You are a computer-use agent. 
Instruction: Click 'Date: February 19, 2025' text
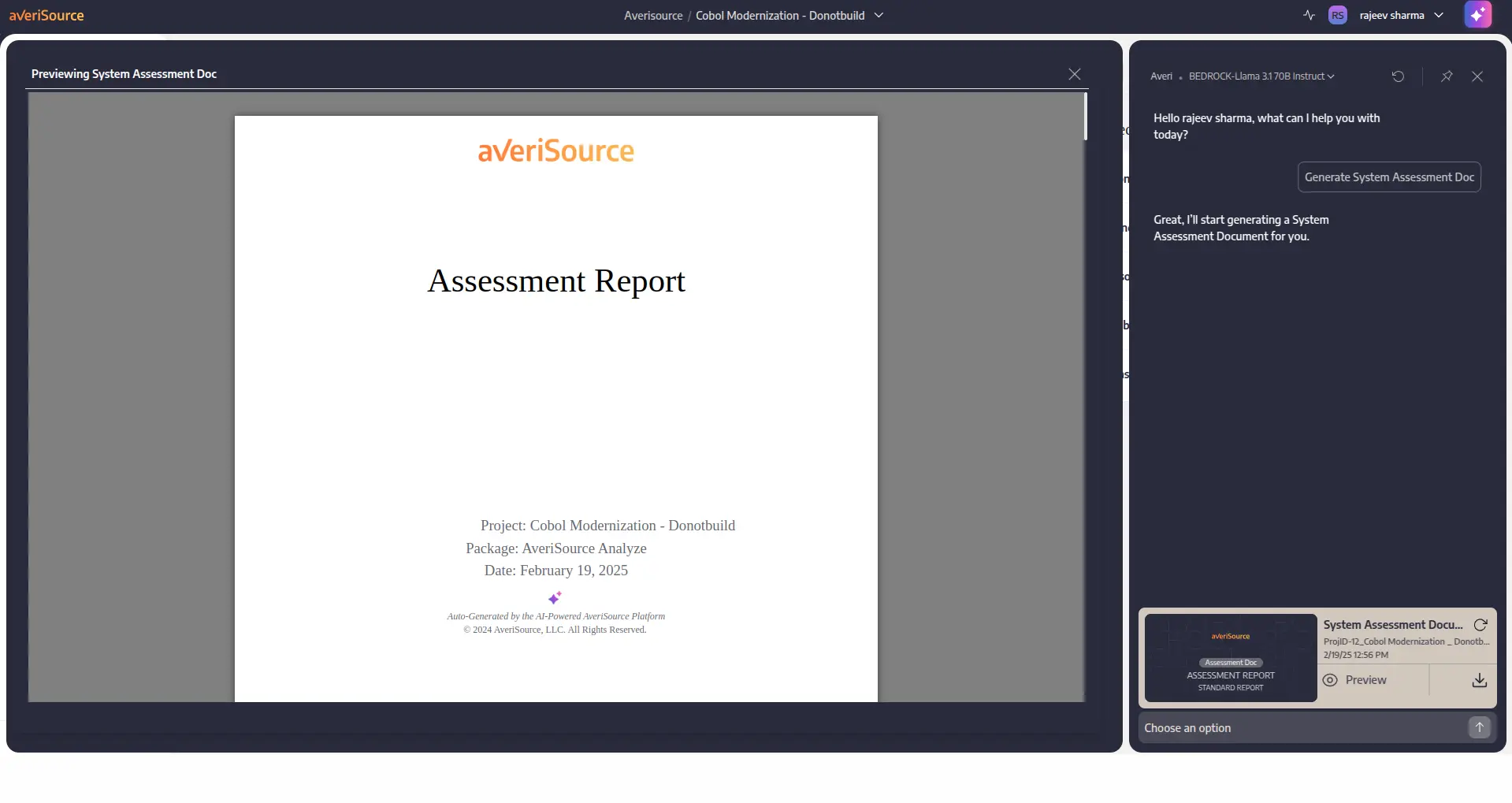(556, 571)
